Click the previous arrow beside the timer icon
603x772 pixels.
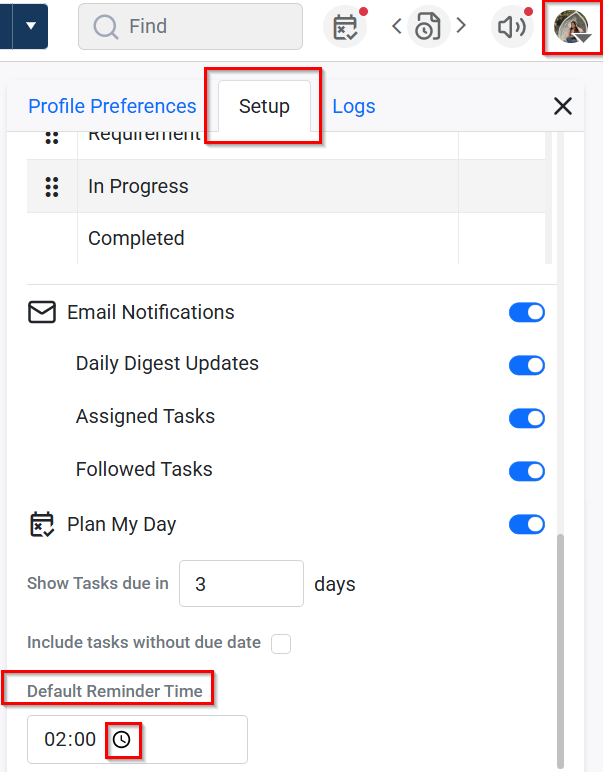pyautogui.click(x=397, y=27)
